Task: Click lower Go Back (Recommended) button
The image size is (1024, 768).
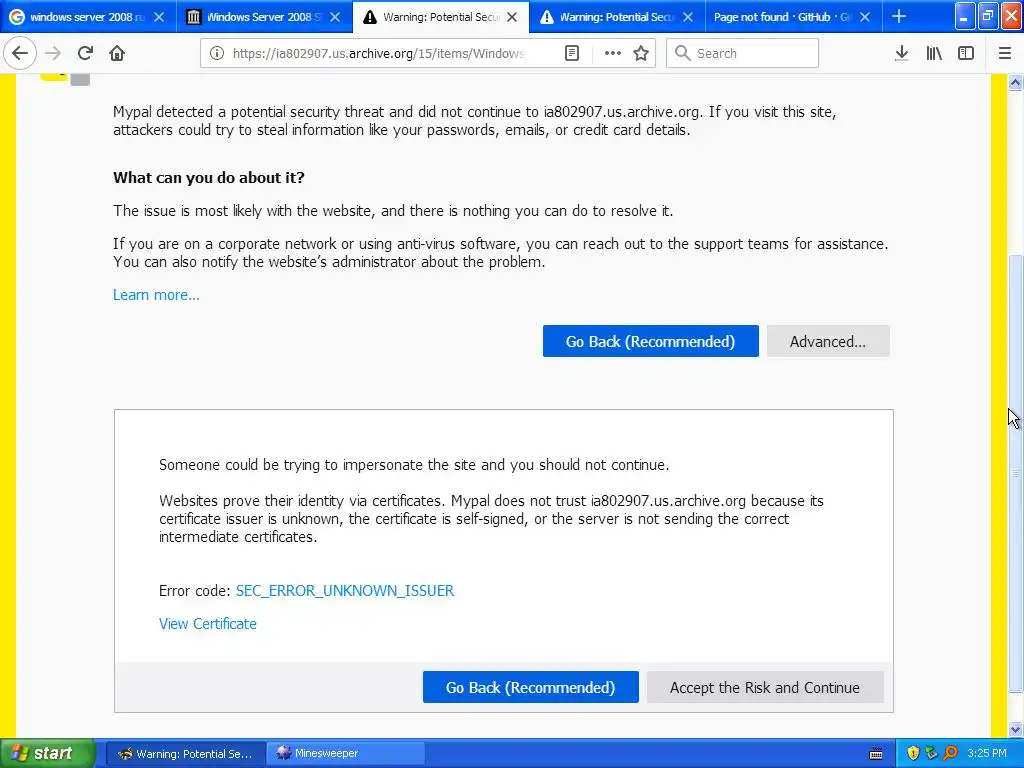Action: pos(530,688)
